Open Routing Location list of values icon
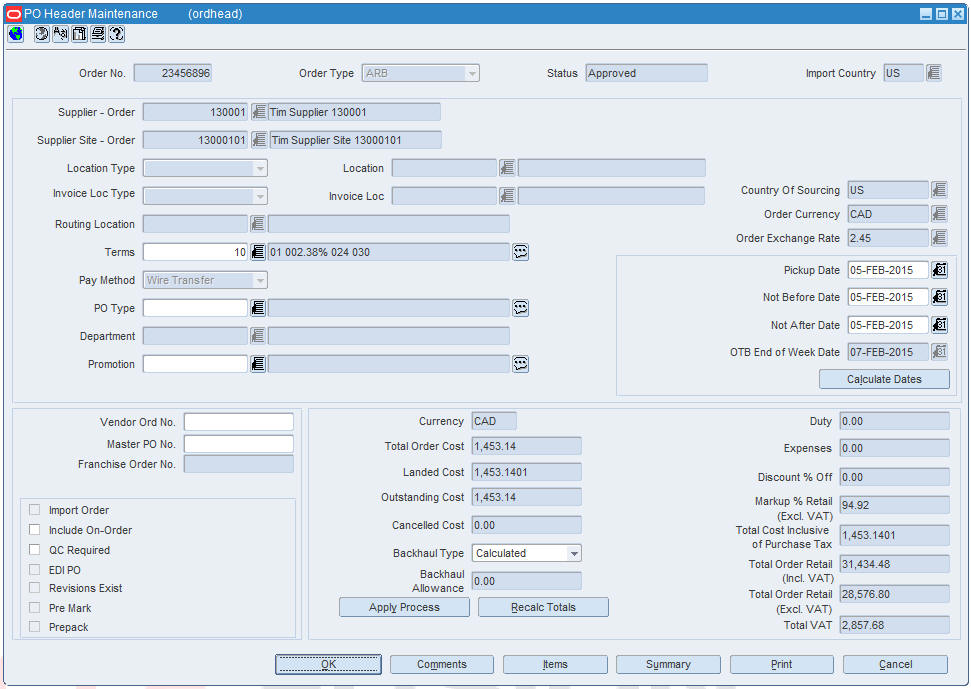This screenshot has height=689, width=971. 258,223
